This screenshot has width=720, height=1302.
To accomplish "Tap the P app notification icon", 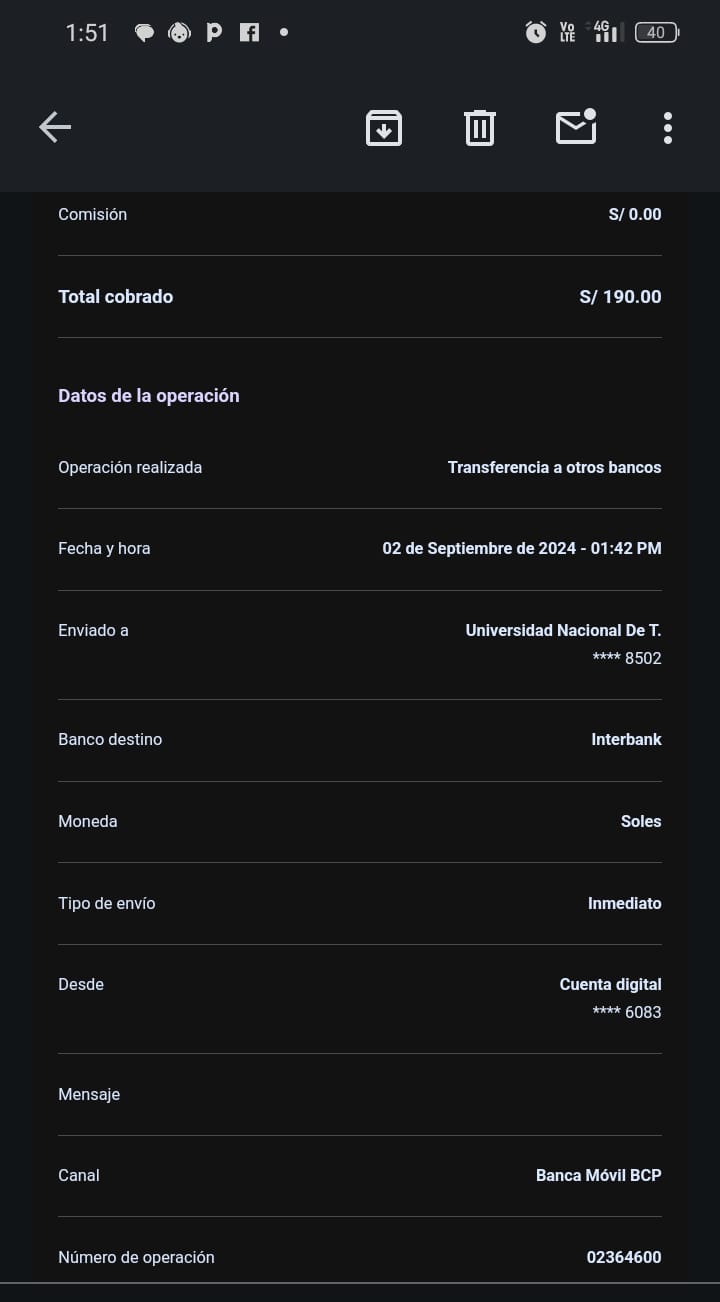I will [214, 32].
